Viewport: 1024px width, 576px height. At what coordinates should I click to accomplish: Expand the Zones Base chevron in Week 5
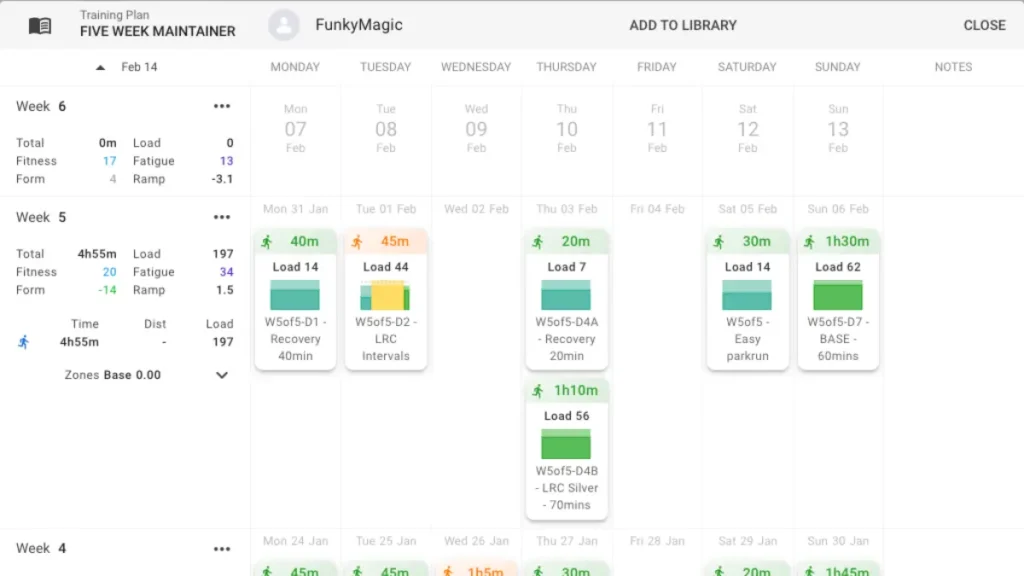point(221,375)
